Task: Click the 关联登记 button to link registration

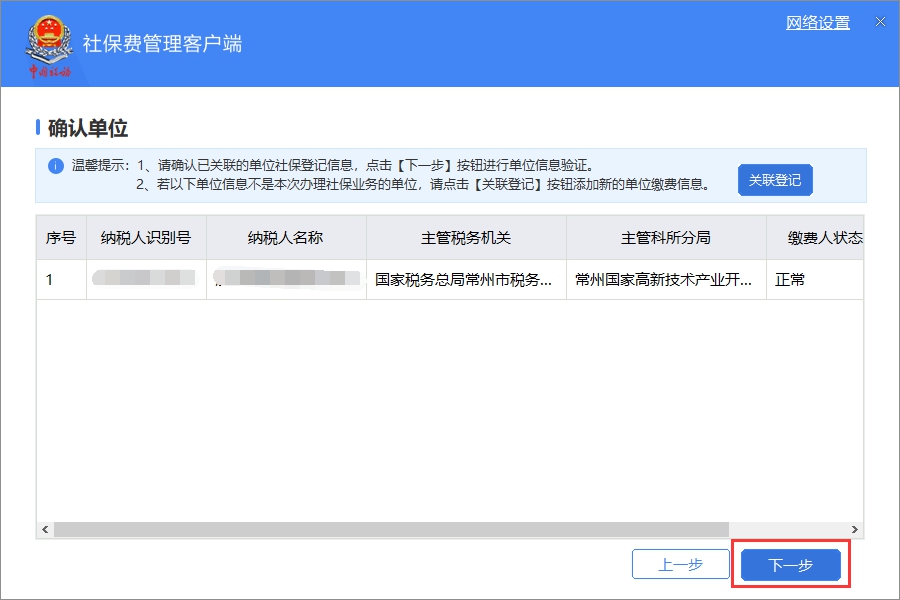Action: click(775, 179)
